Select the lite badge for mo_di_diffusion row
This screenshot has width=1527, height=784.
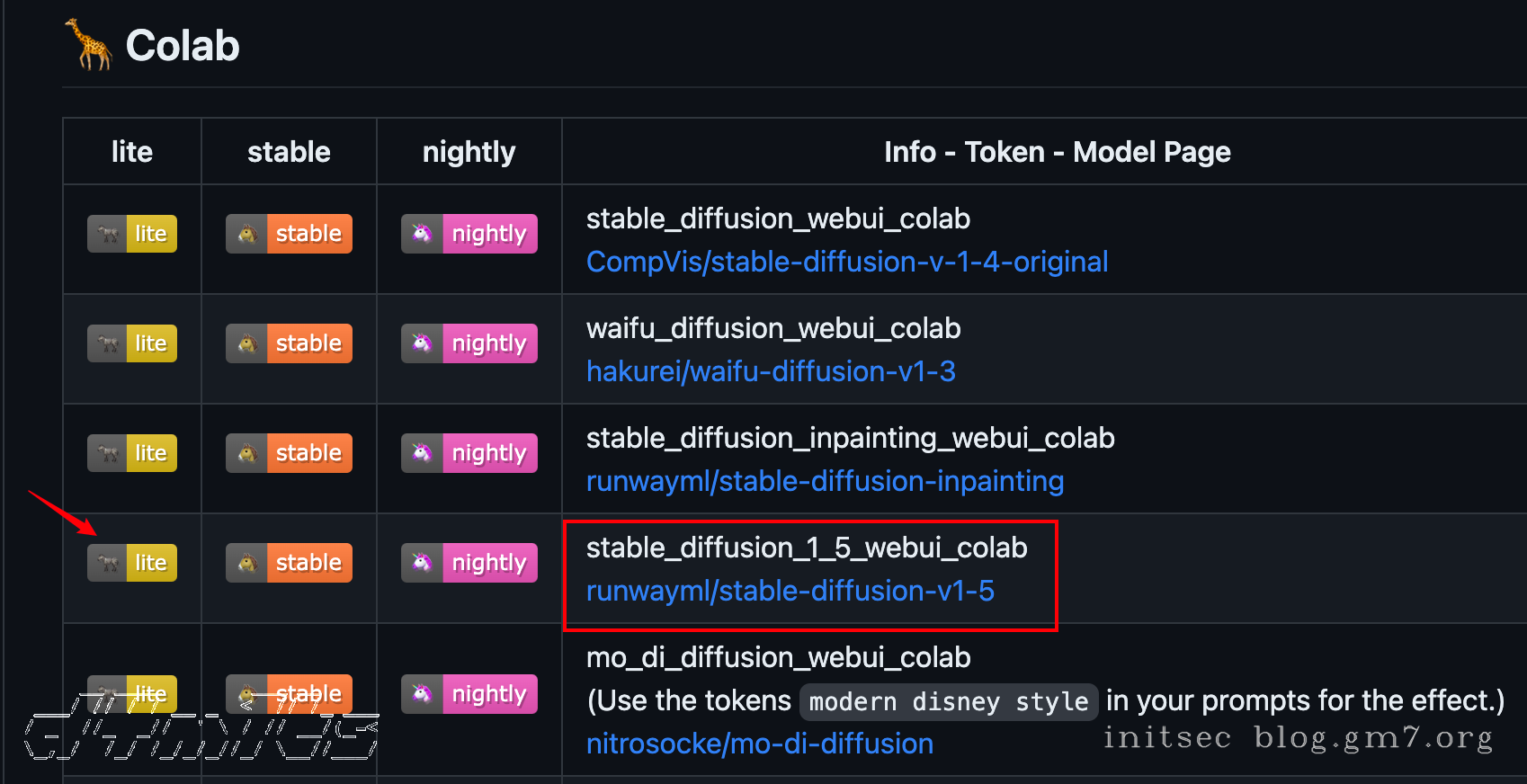pyautogui.click(x=132, y=693)
